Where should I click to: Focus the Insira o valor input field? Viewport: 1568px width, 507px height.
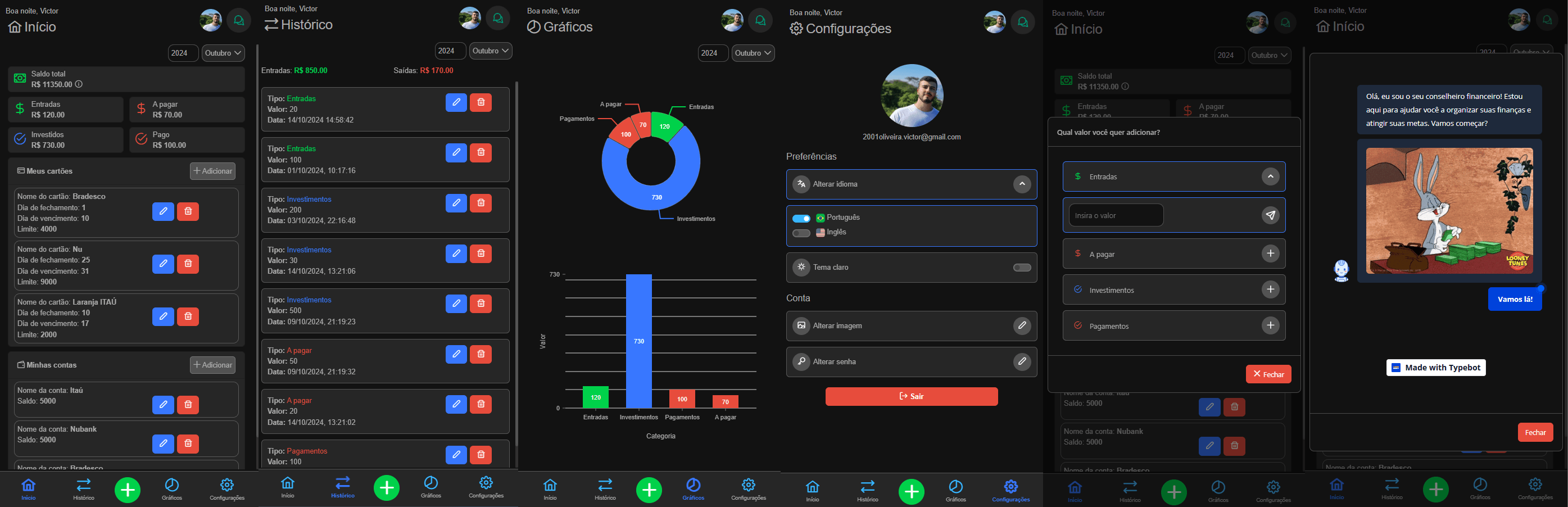(1116, 215)
